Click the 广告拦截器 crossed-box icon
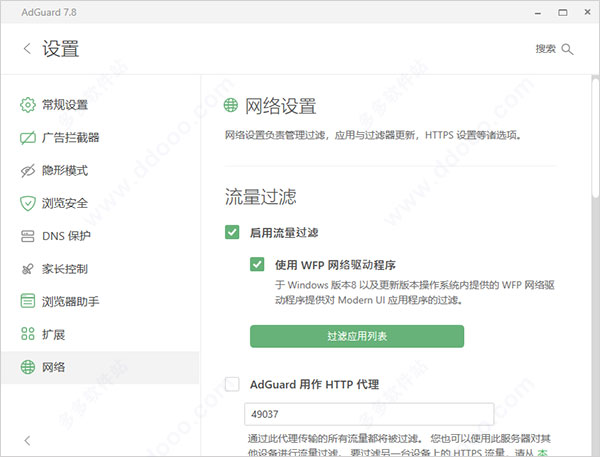 [28, 137]
